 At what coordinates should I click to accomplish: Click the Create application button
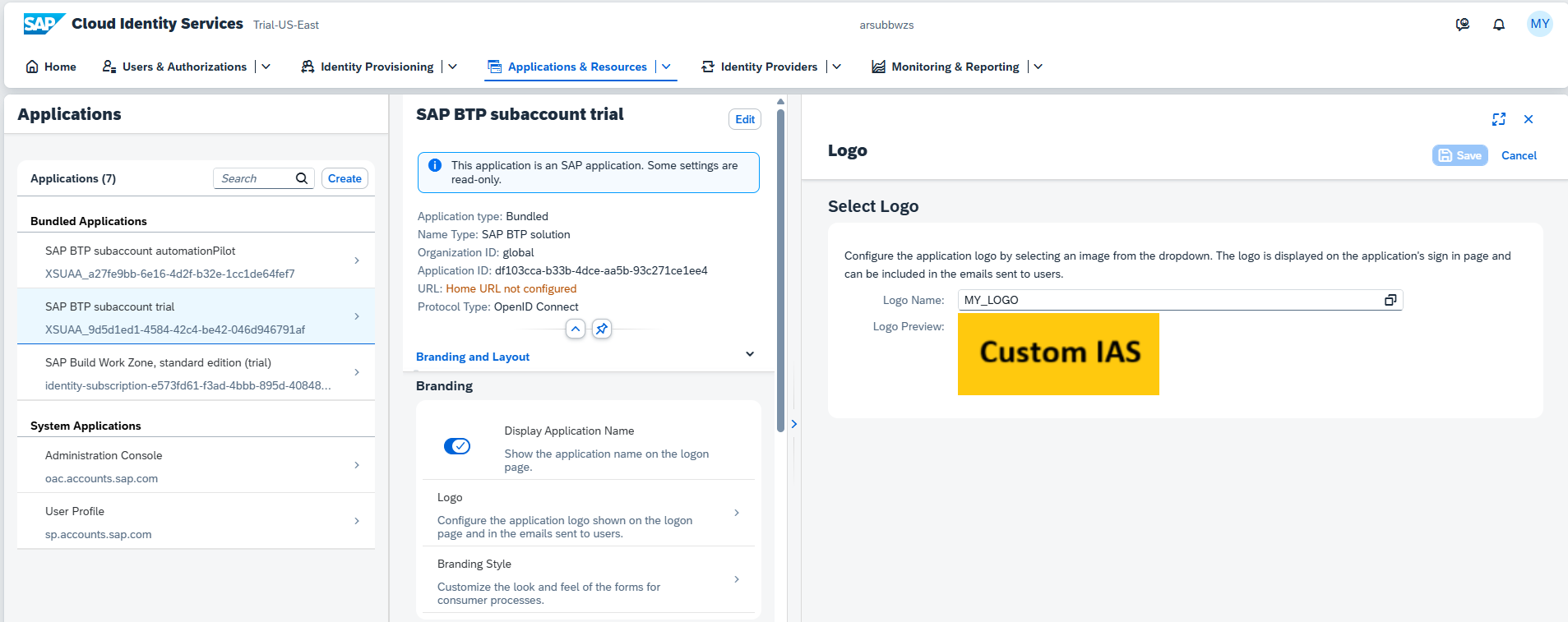click(345, 178)
